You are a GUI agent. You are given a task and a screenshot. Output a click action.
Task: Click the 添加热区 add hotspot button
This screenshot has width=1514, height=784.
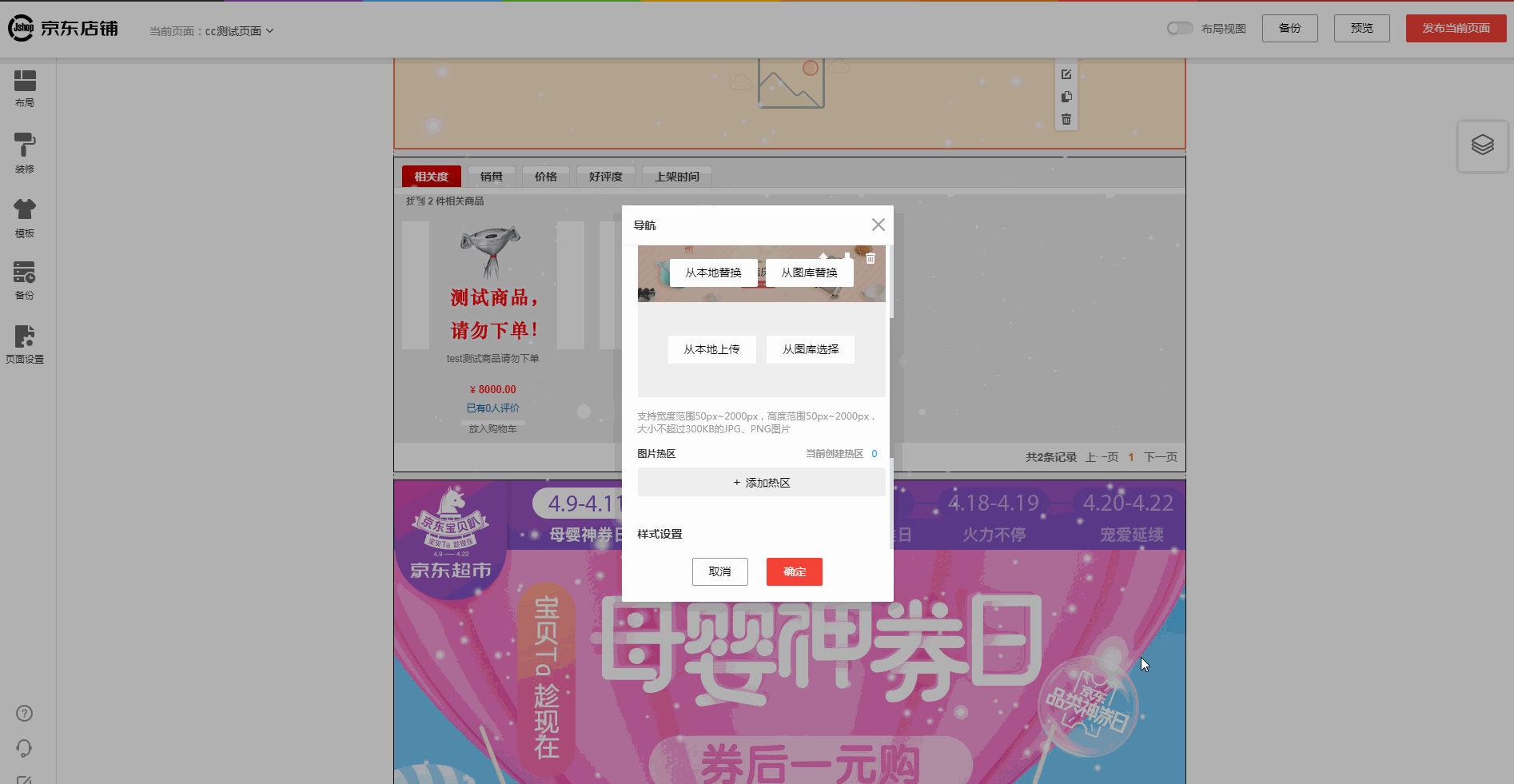click(762, 483)
